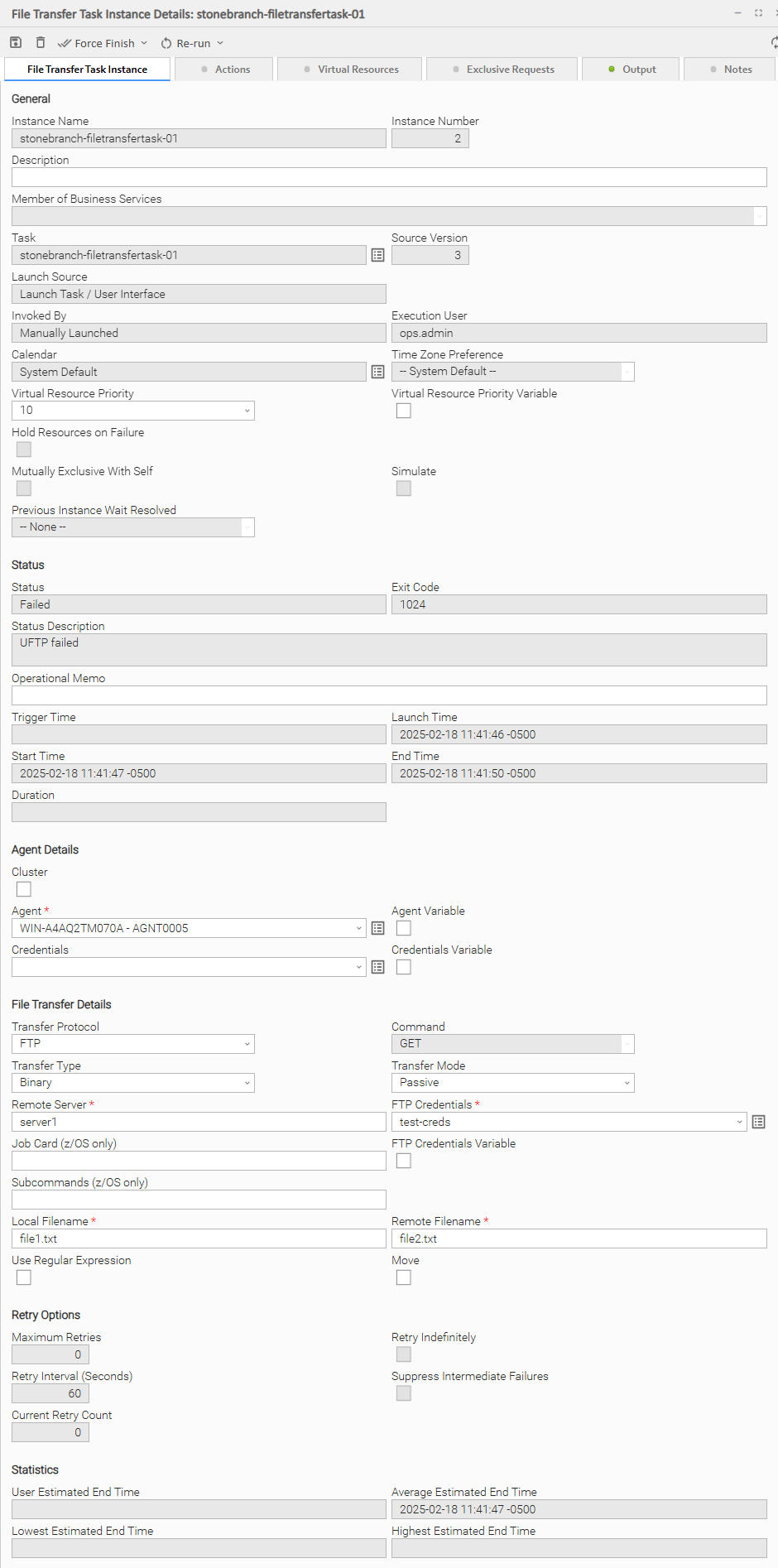The height and width of the screenshot is (1568, 778).
Task: Switch to the Output tab
Action: click(632, 70)
